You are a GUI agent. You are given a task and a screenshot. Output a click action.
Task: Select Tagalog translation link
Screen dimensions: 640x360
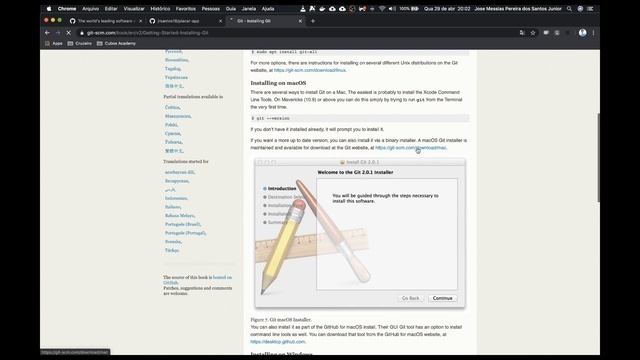173,69
